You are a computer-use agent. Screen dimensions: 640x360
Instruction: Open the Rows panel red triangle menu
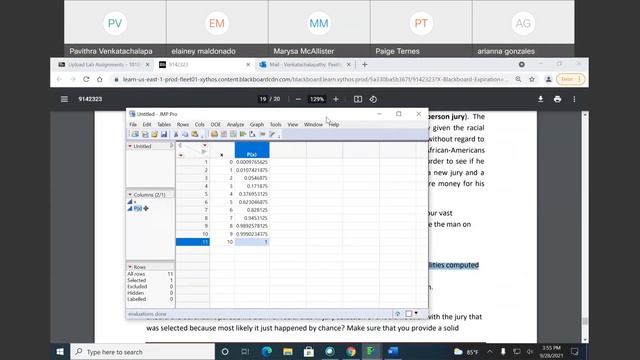click(x=130, y=267)
